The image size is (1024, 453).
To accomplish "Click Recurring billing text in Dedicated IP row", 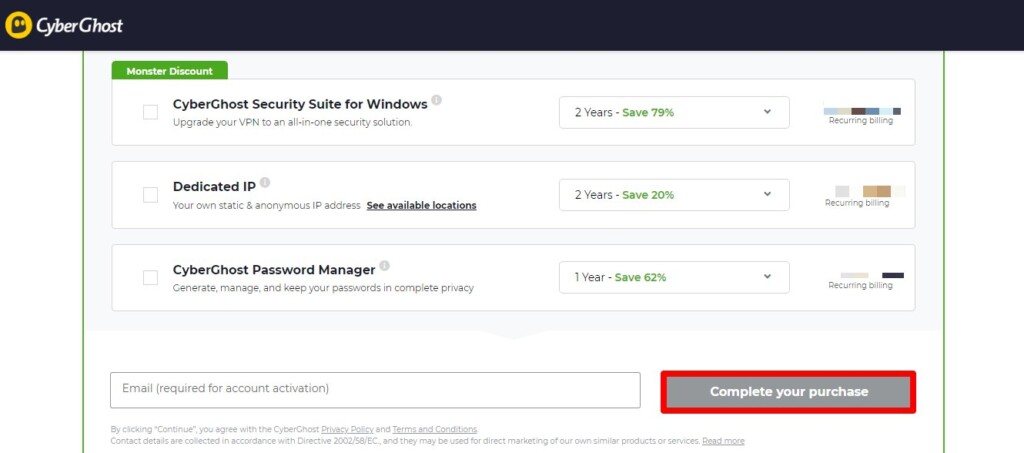I will click(857, 203).
